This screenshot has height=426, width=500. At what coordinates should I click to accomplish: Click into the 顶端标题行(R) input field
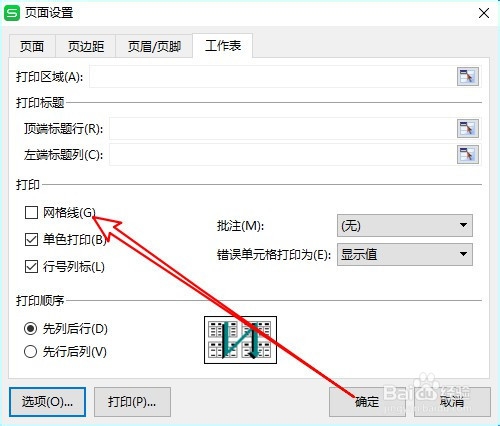coord(283,128)
